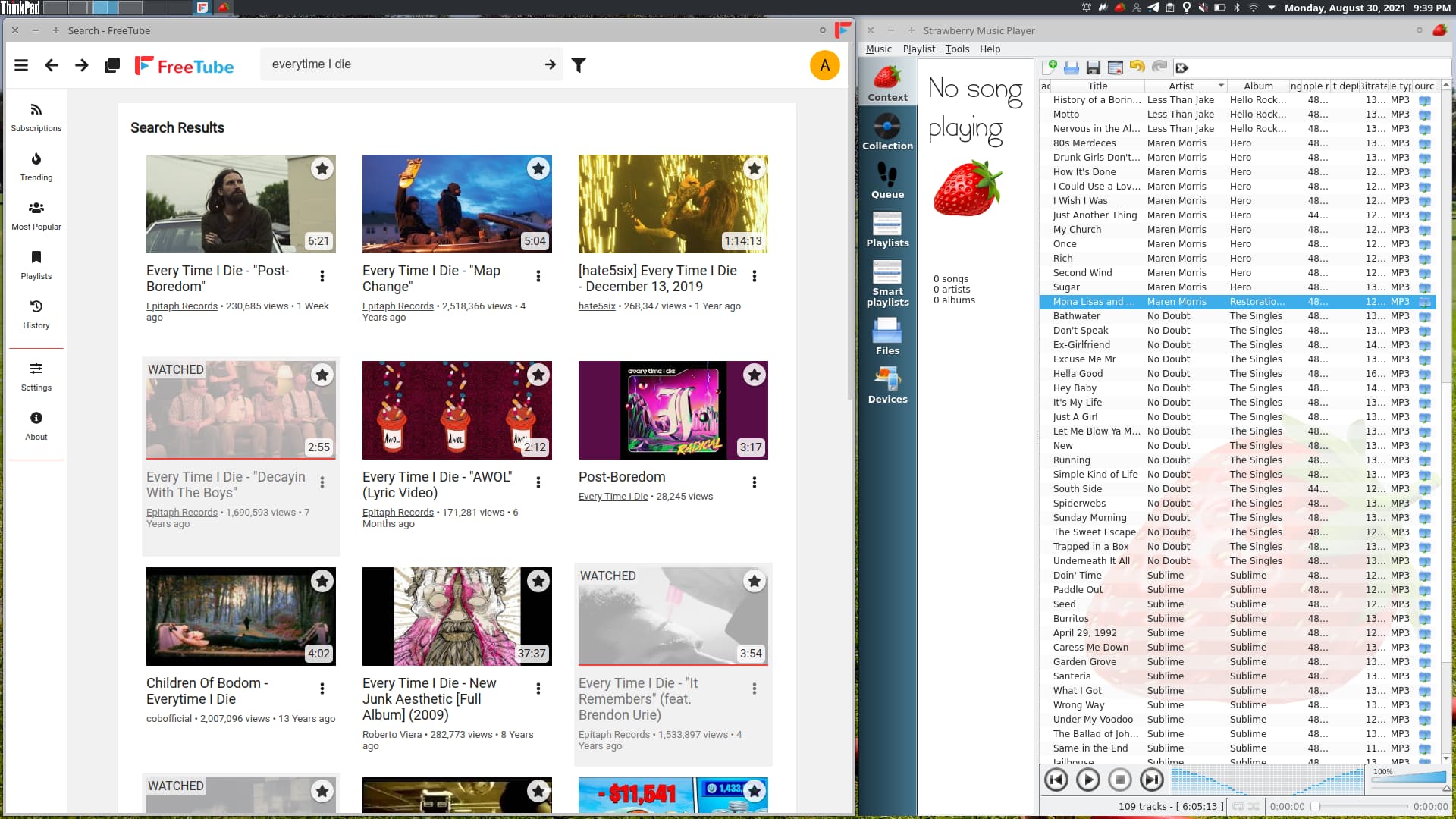Open Strawberry Playlist menu
Image resolution: width=1456 pixels, height=819 pixels.
919,49
